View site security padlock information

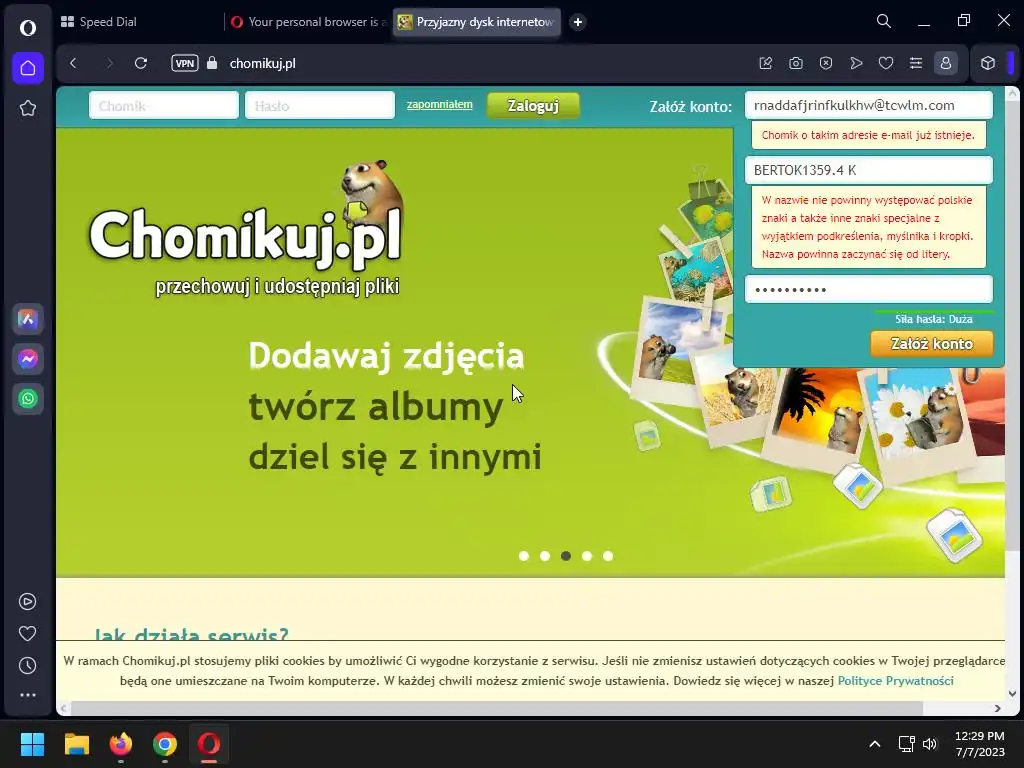click(x=212, y=63)
